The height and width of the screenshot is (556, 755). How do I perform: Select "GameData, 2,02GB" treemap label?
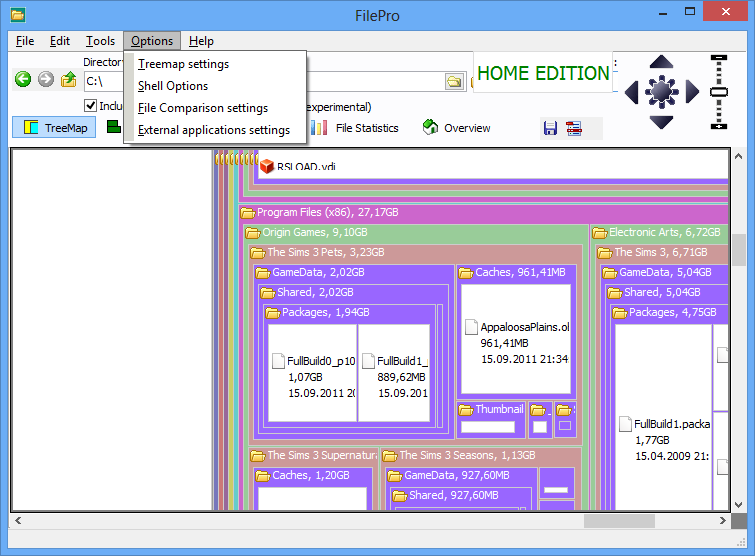click(x=318, y=272)
